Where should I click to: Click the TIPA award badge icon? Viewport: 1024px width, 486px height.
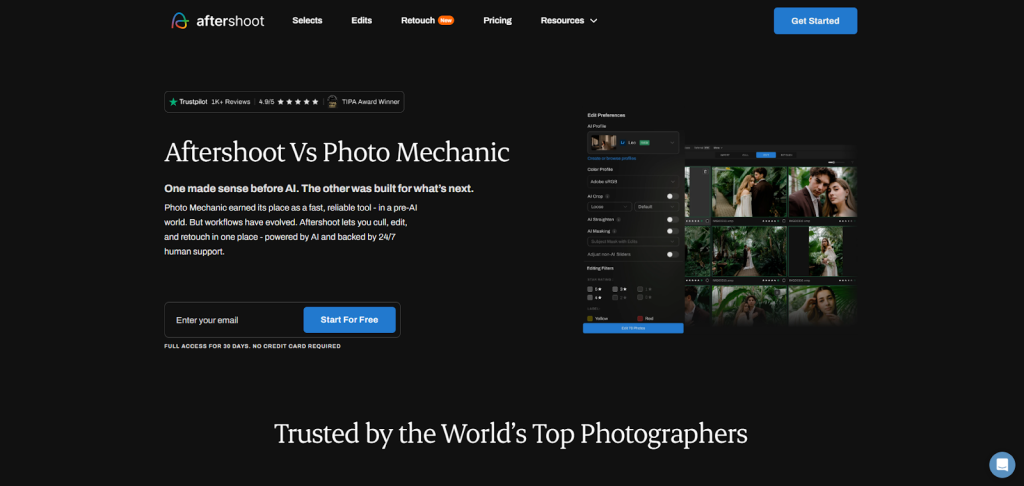pos(332,102)
